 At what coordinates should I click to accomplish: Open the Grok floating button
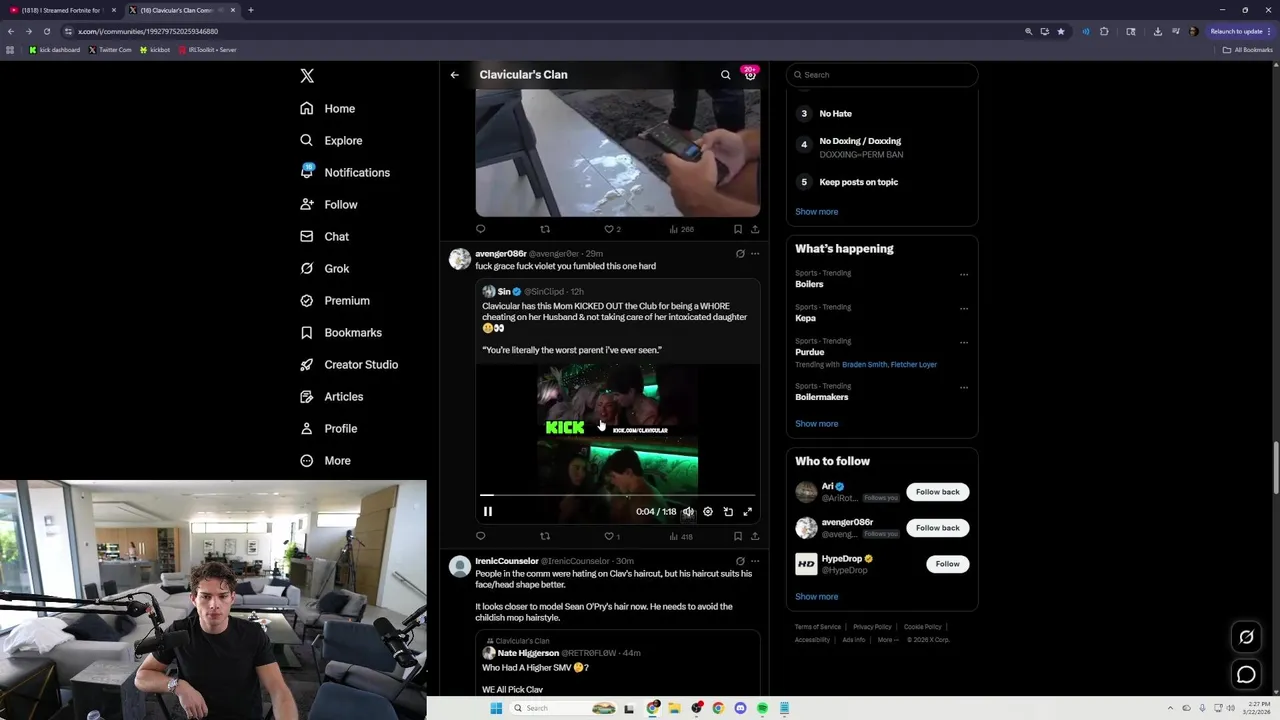[1246, 637]
